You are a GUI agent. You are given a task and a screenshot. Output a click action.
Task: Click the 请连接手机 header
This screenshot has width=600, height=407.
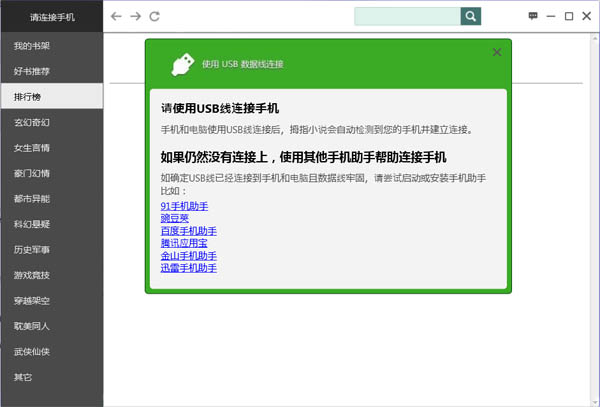point(52,17)
